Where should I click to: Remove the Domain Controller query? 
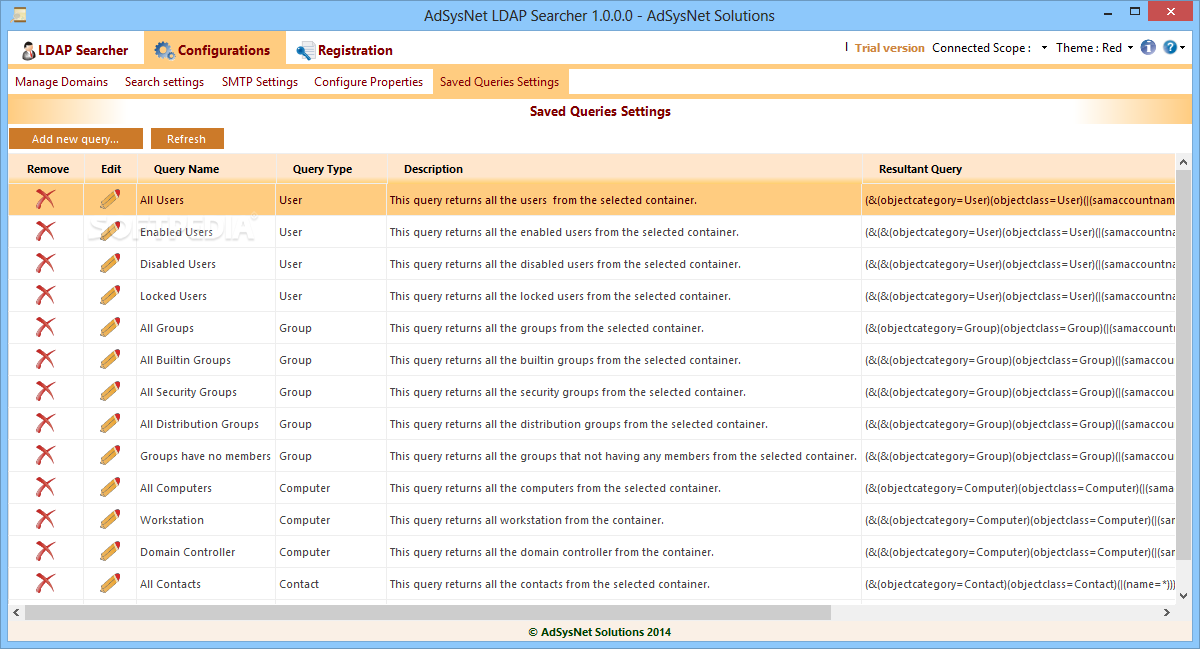[45, 552]
